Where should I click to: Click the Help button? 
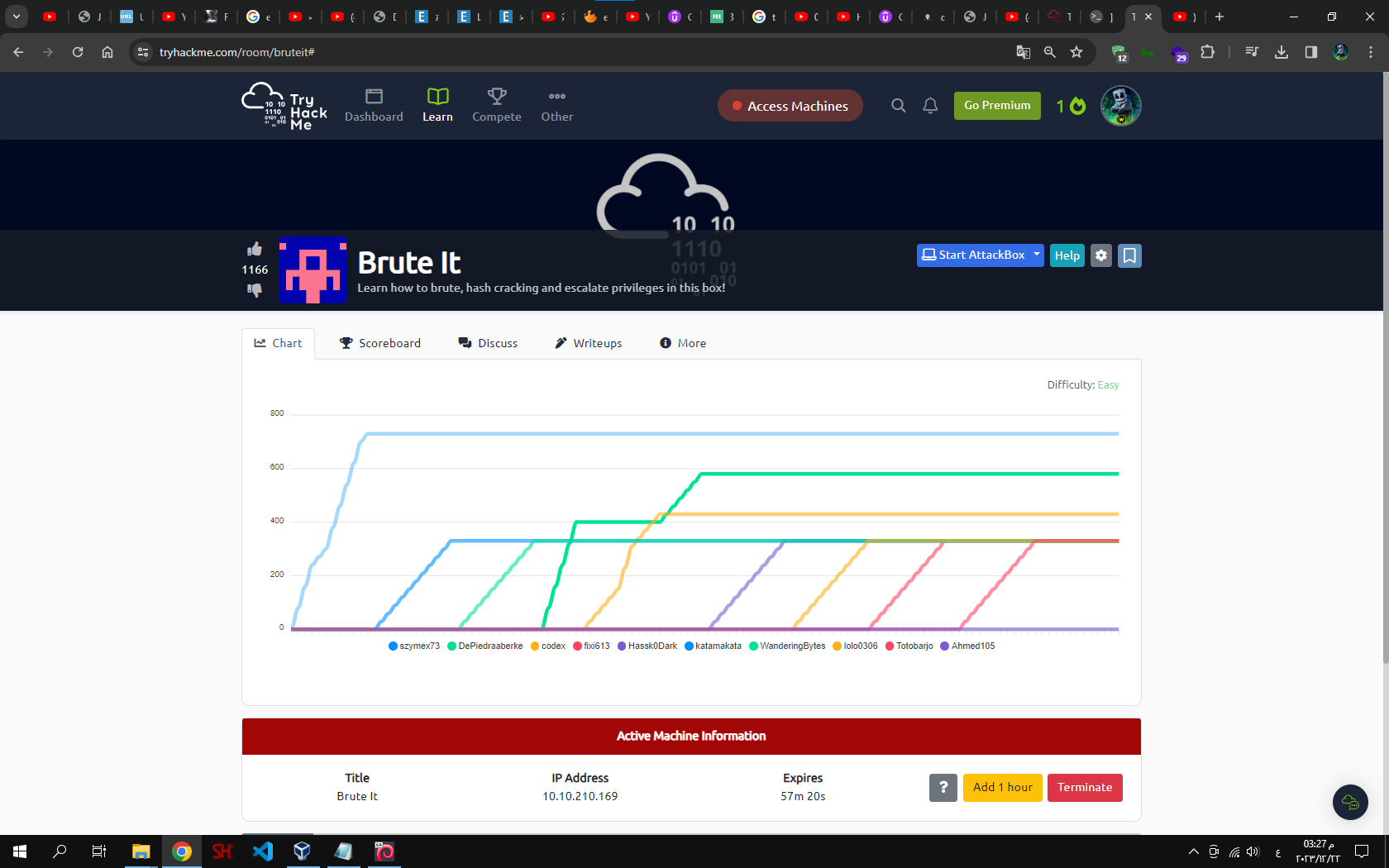(x=1067, y=255)
